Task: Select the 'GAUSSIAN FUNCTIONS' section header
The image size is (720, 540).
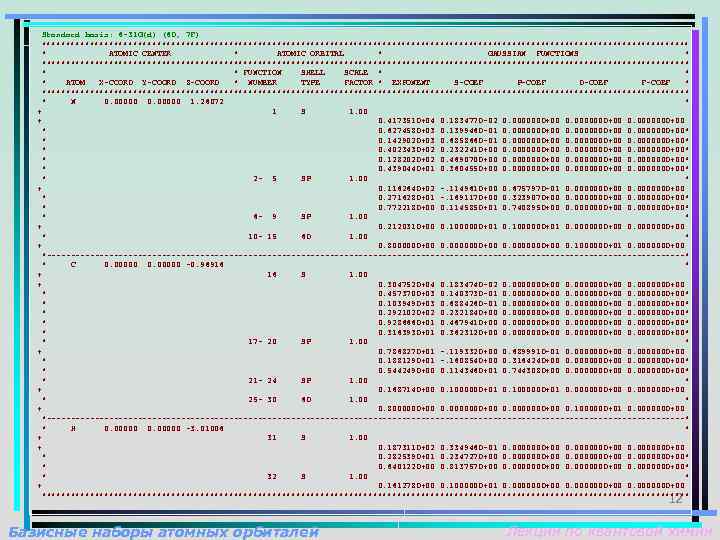Action: 533,54
